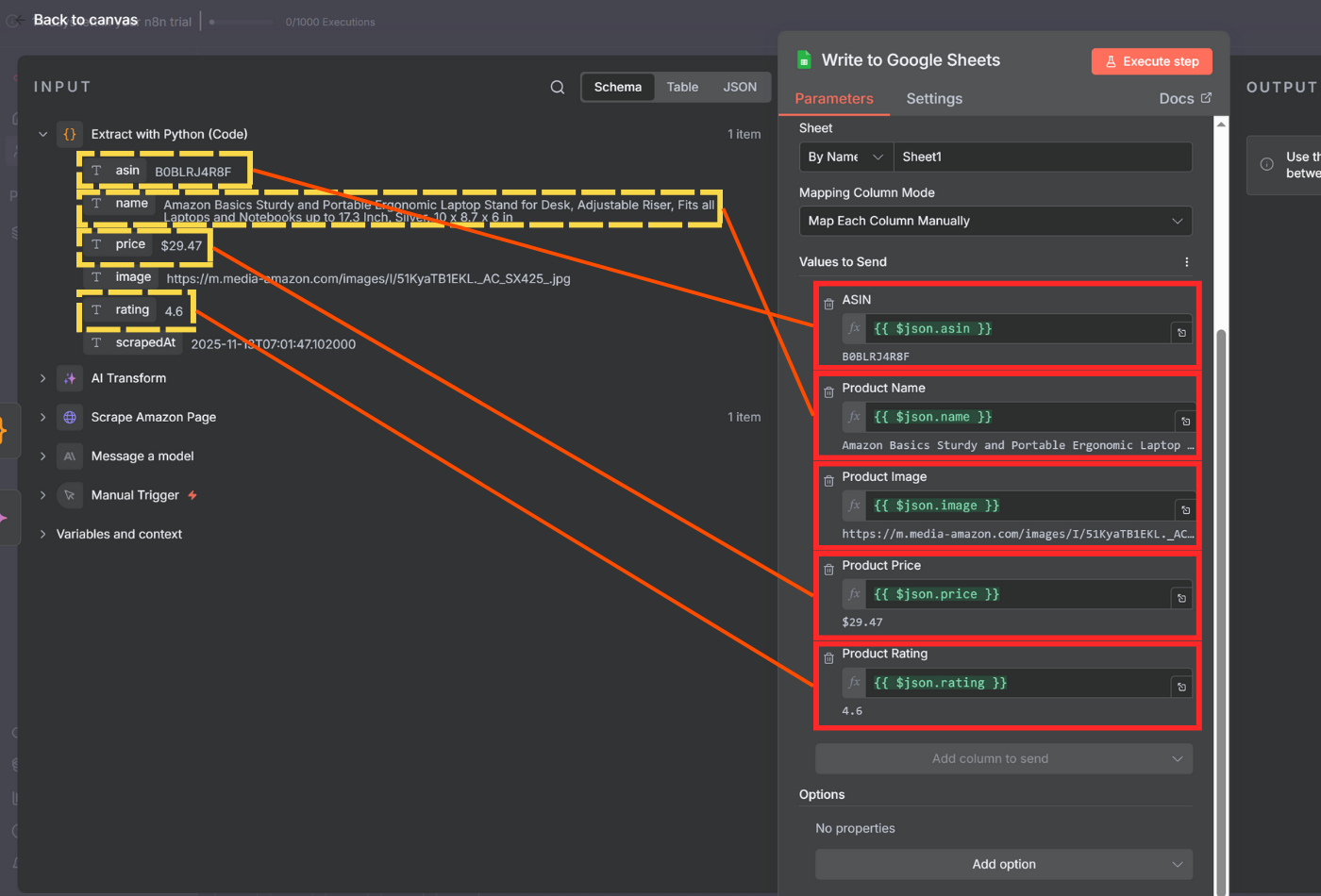This screenshot has height=896, width=1321.
Task: Switch to the Settings tab
Action: pos(933,98)
